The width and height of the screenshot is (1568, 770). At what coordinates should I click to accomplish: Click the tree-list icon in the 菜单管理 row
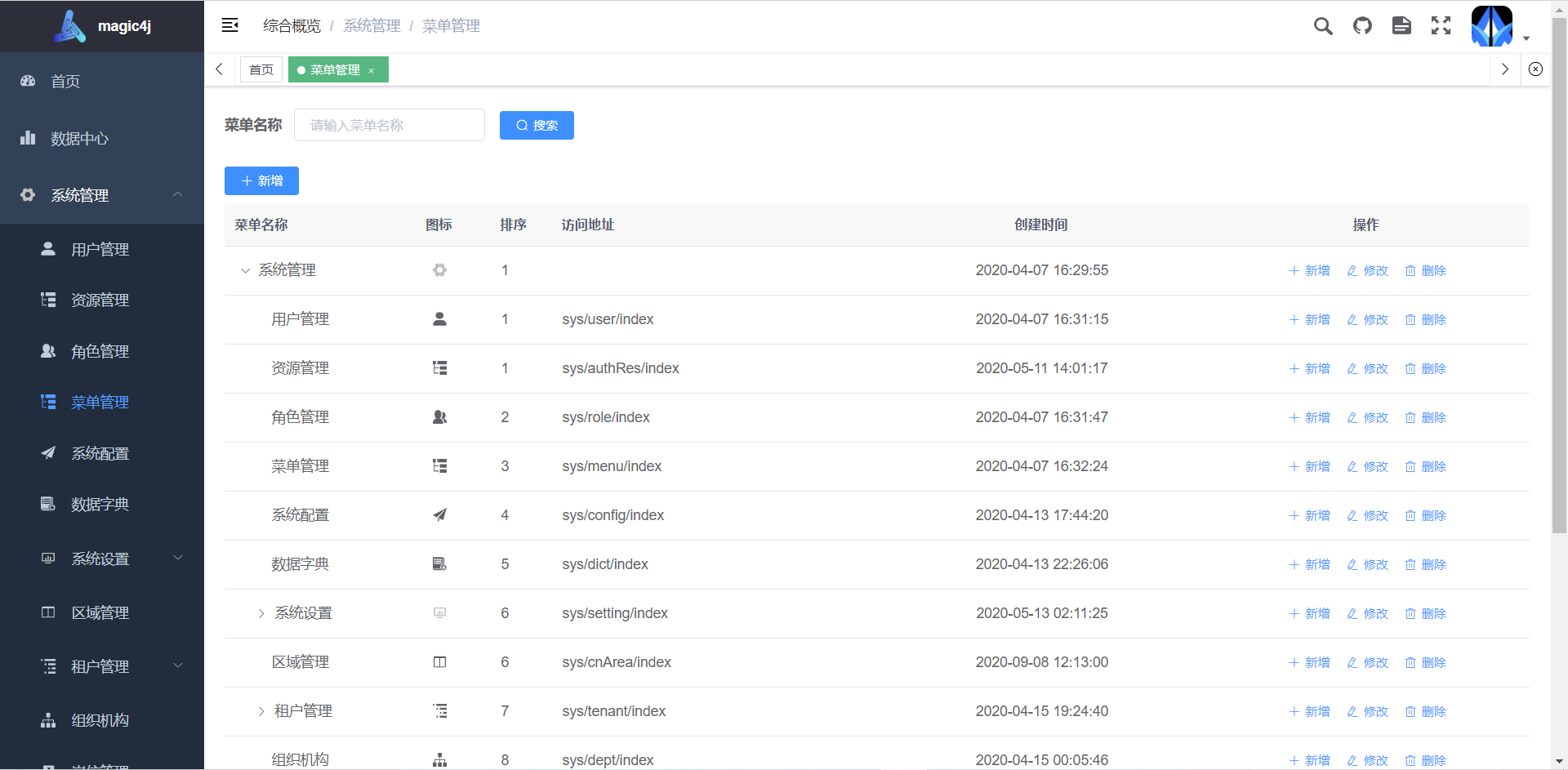[439, 466]
